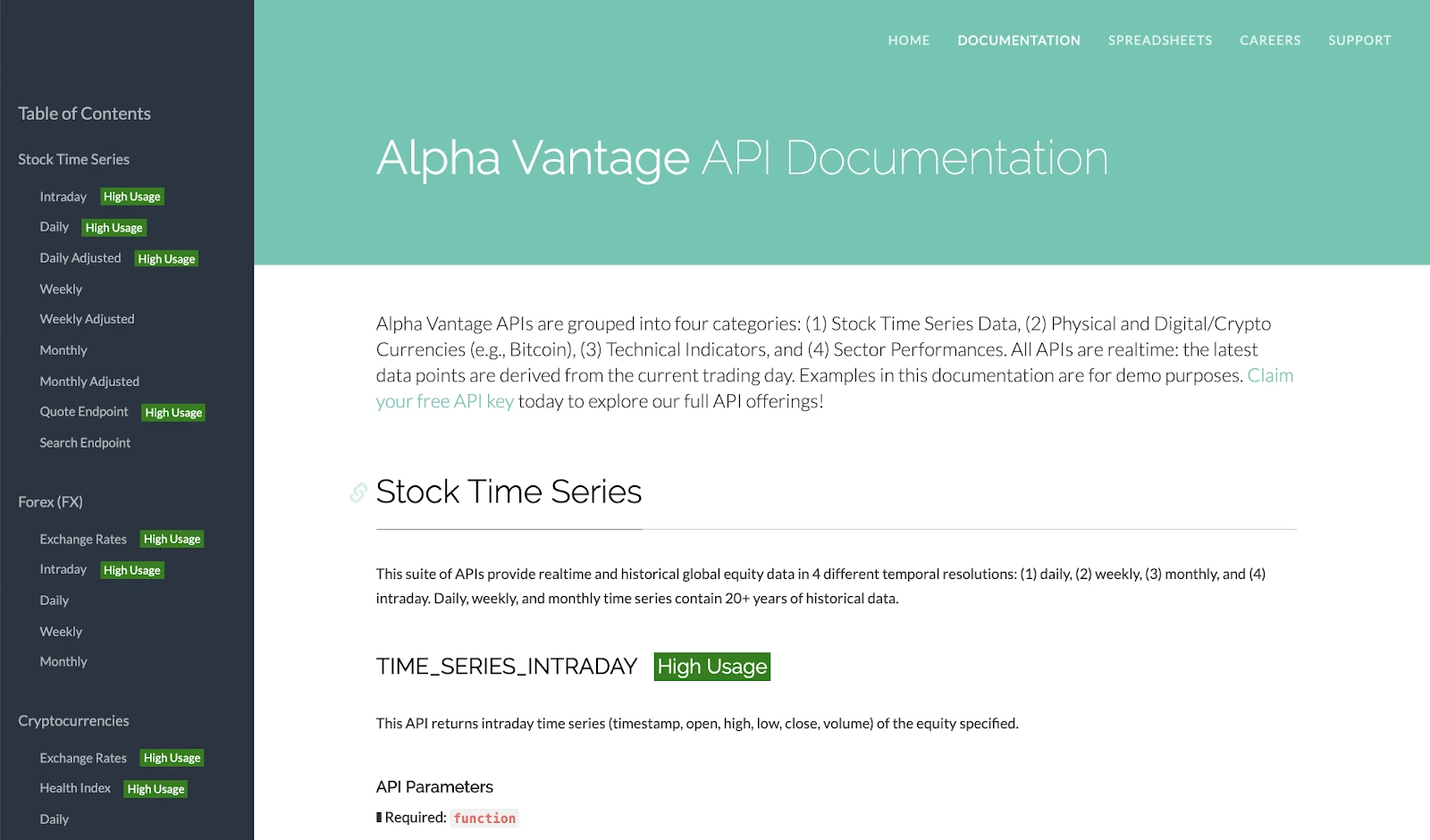Go to the Quote Endpoint entry
The width and height of the screenshot is (1430, 840).
coord(84,412)
